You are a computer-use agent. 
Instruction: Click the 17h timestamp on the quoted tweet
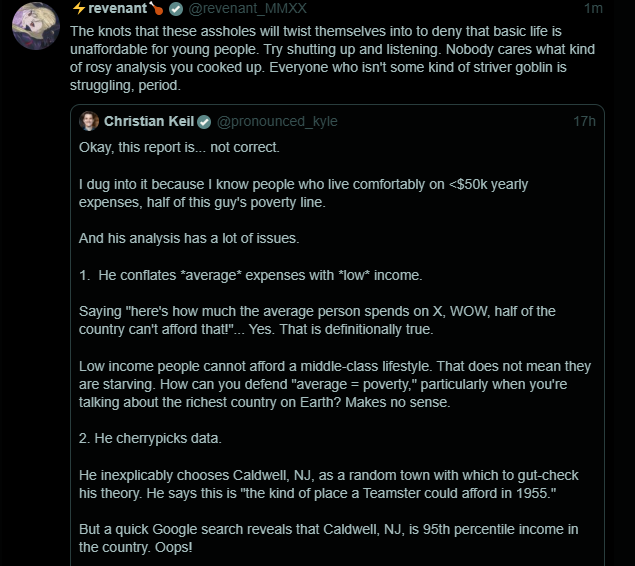click(x=584, y=121)
